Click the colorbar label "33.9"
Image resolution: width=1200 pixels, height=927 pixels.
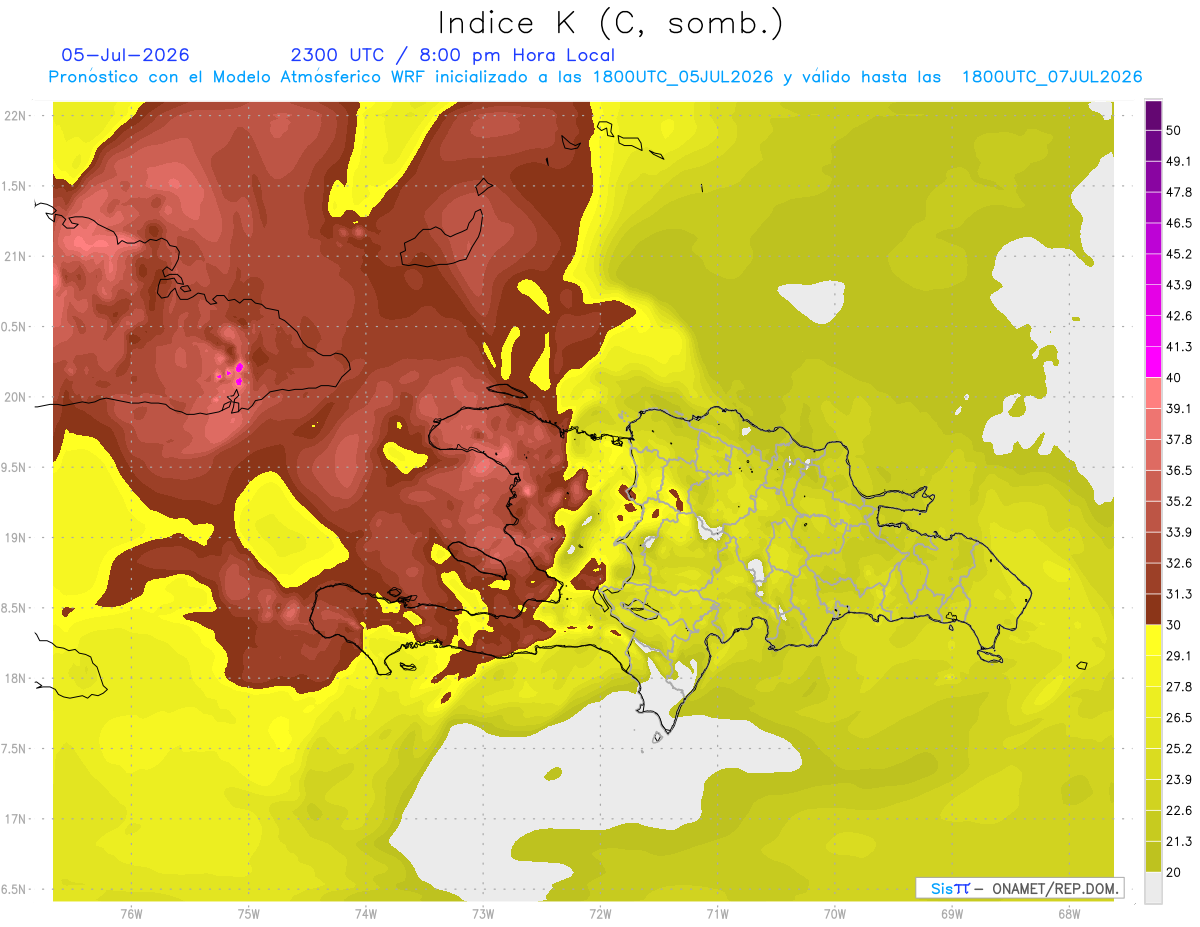point(1178,532)
